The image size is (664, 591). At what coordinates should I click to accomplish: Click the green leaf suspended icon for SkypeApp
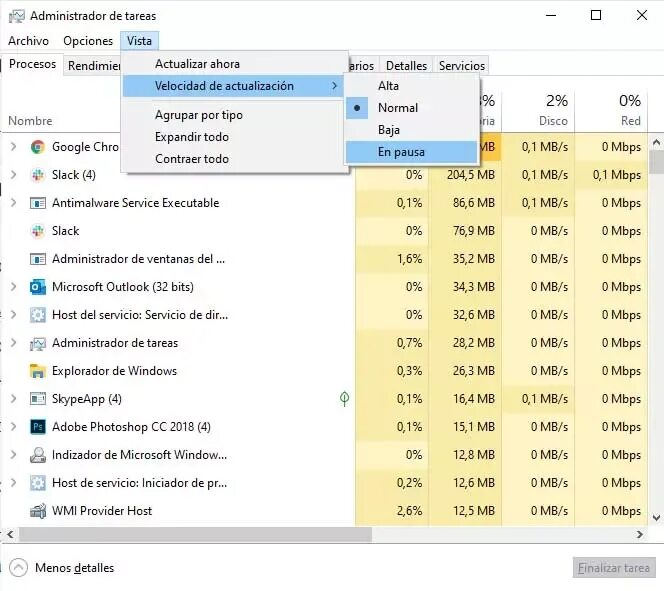point(345,398)
